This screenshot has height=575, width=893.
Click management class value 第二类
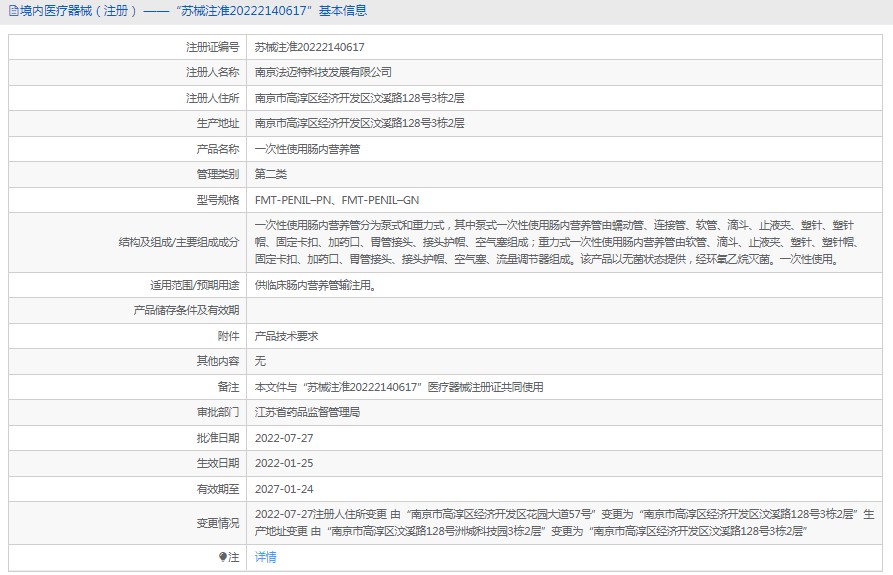[271, 174]
